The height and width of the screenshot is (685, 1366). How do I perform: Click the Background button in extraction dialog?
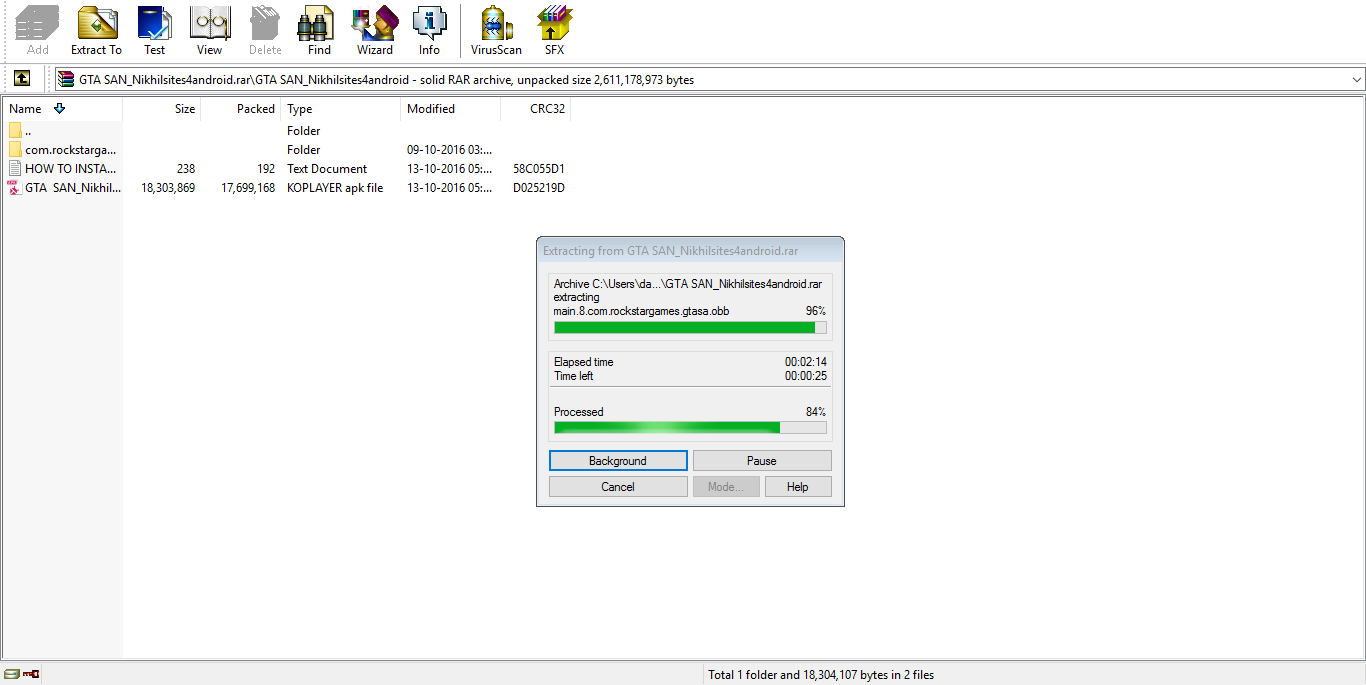click(618, 461)
